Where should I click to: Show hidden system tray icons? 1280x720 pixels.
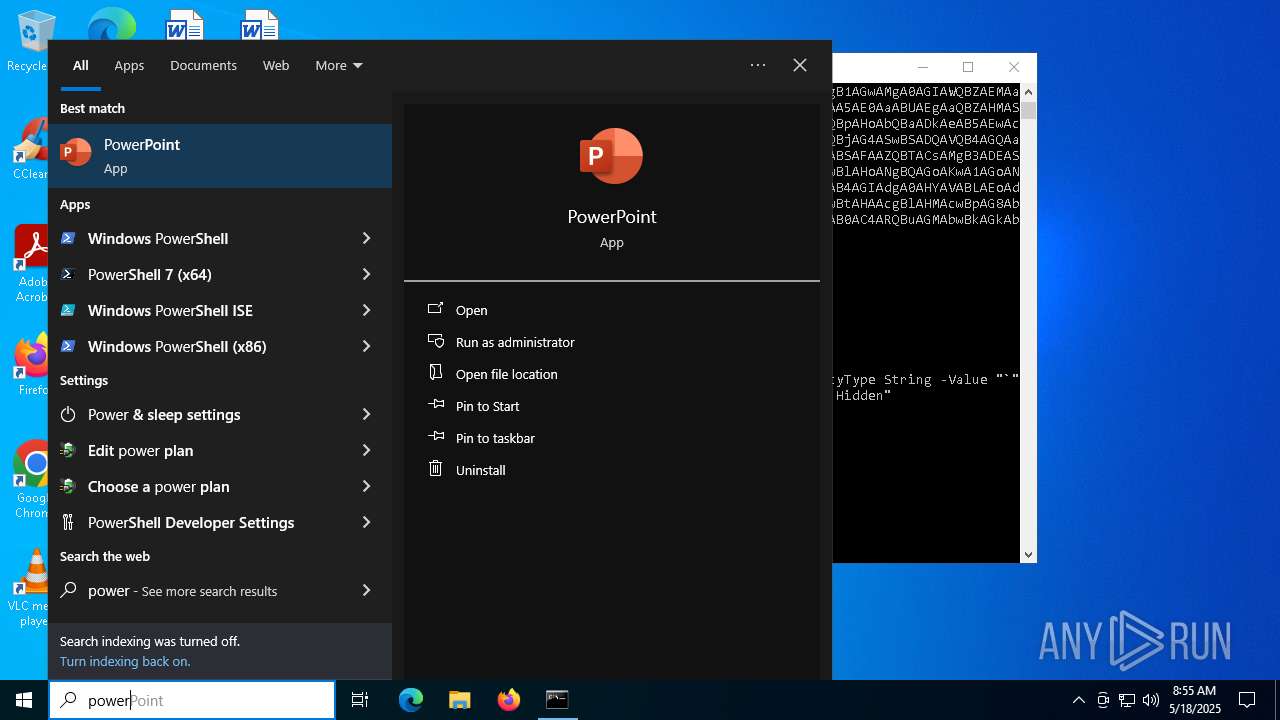tap(1078, 700)
